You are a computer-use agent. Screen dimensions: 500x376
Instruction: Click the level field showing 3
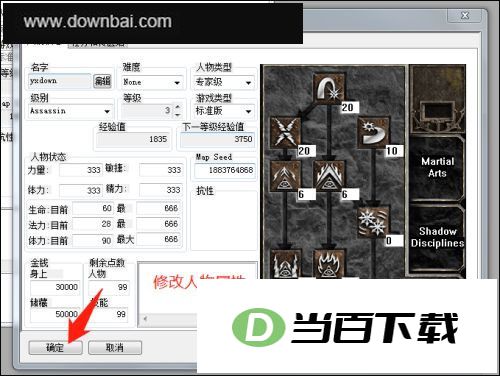147,111
